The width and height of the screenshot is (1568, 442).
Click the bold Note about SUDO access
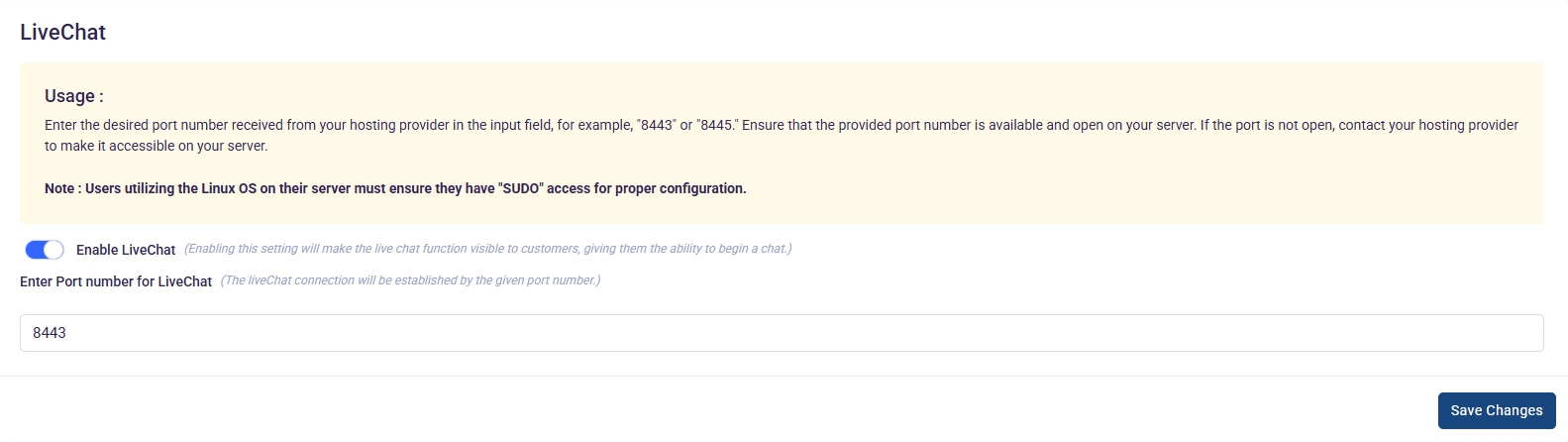pyautogui.click(x=395, y=188)
